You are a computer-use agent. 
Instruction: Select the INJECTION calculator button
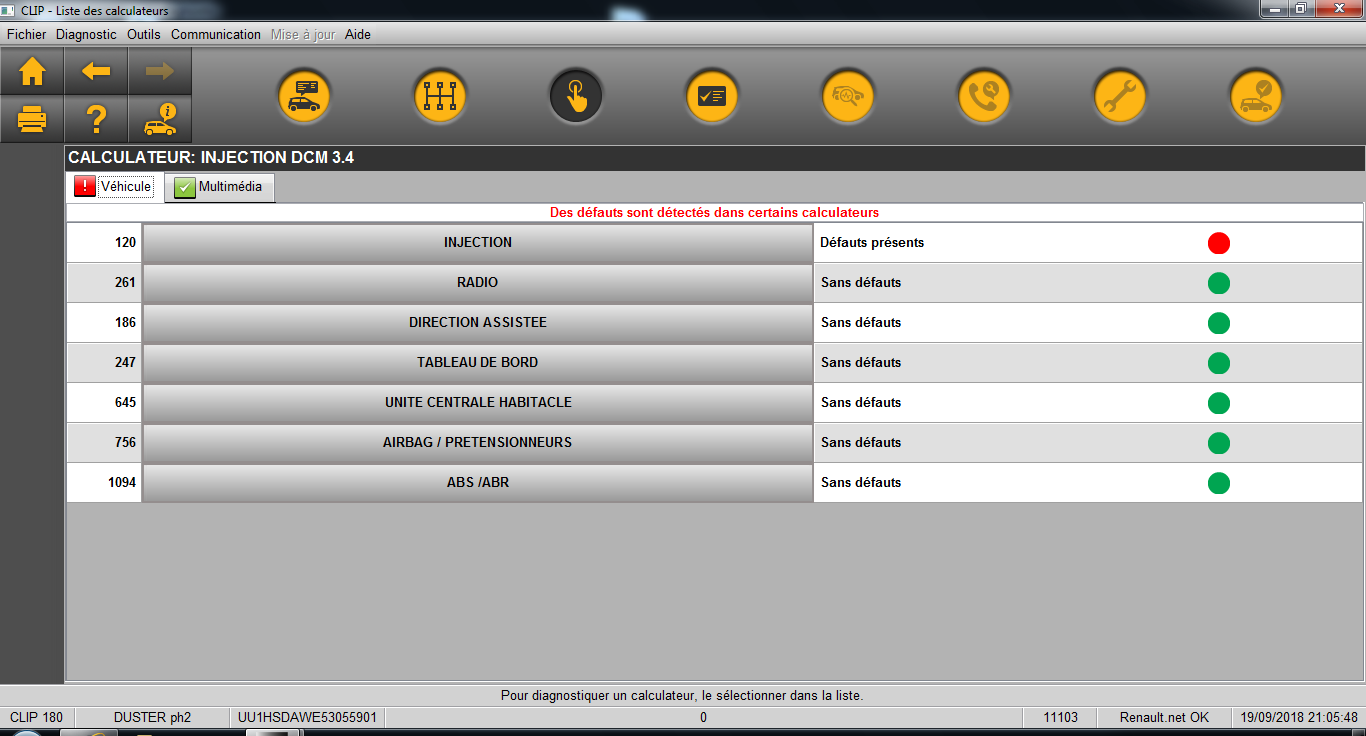(478, 243)
